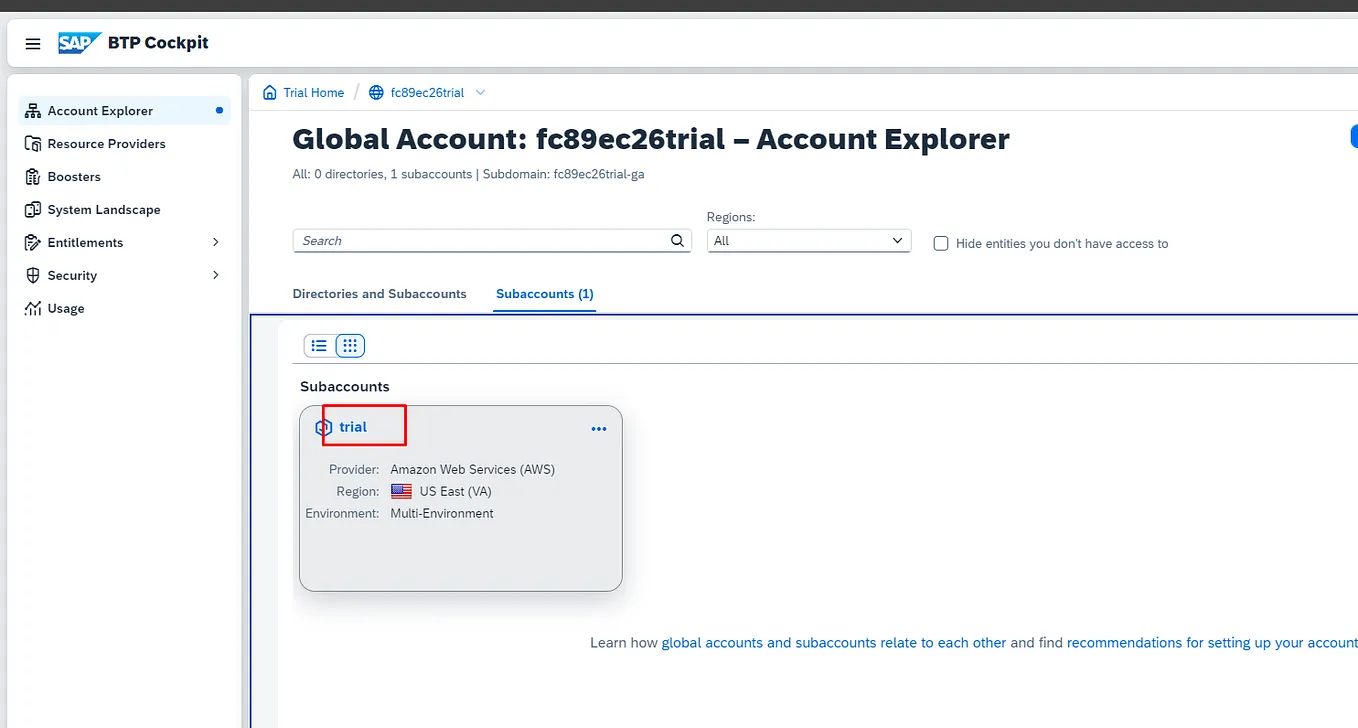Open the Trial Home breadcrumb link
This screenshot has height=728, width=1358.
pos(313,93)
